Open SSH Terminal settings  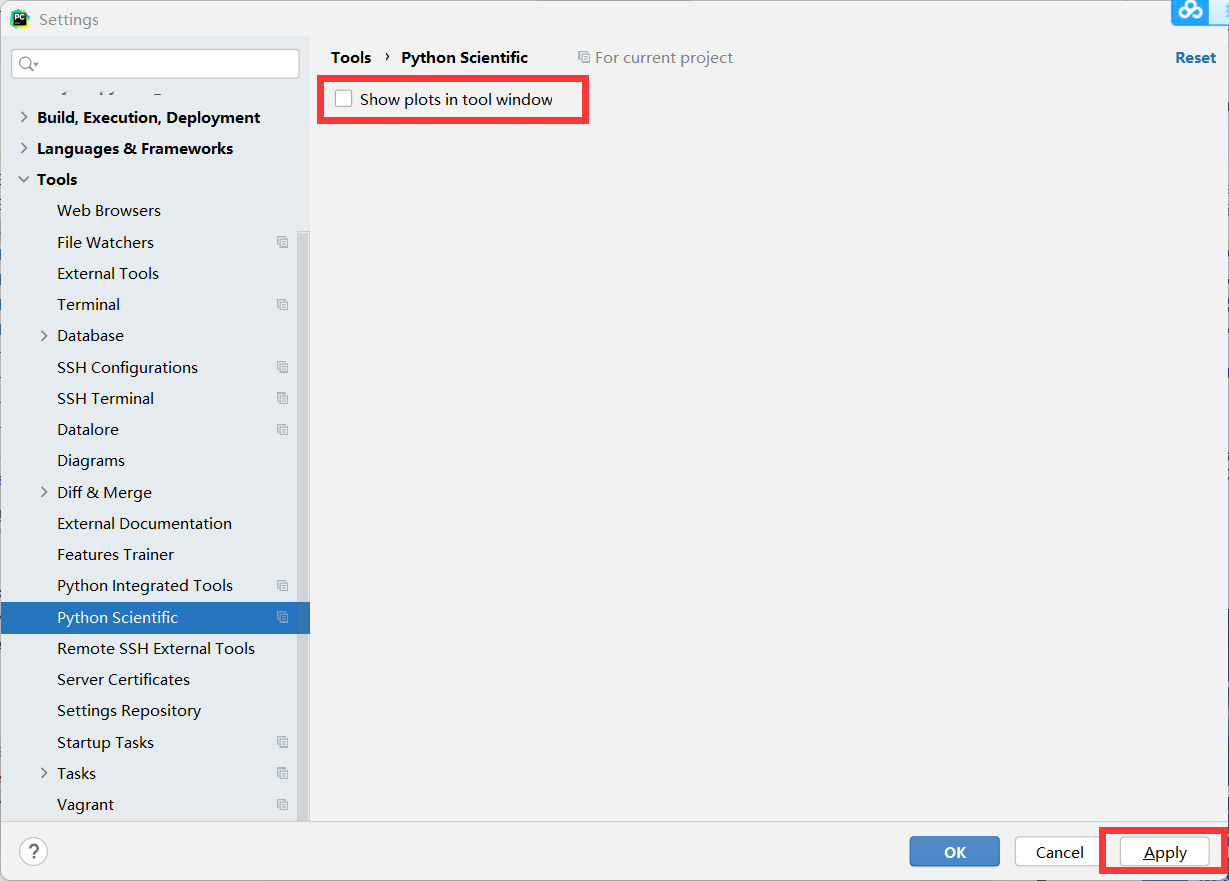(105, 398)
